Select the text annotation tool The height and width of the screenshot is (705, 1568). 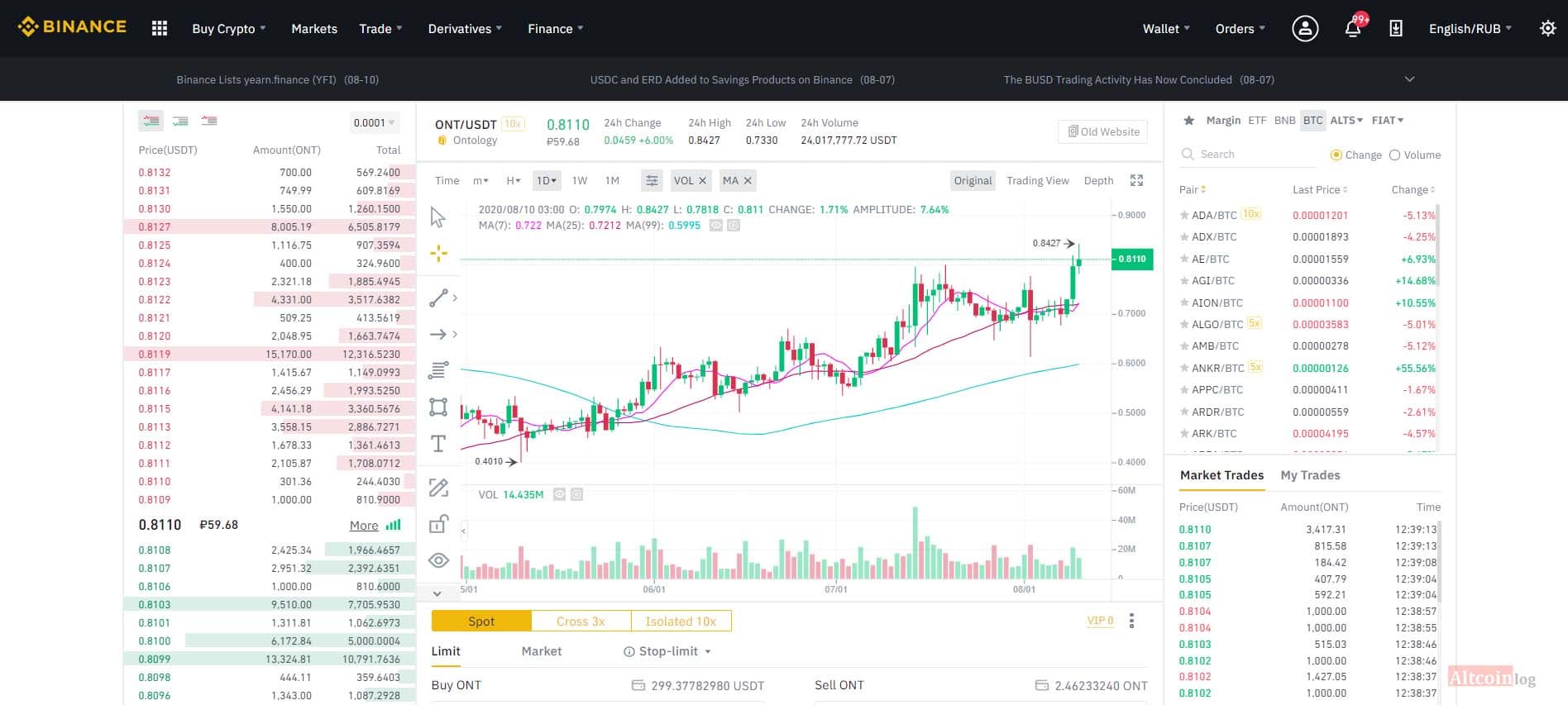[438, 444]
